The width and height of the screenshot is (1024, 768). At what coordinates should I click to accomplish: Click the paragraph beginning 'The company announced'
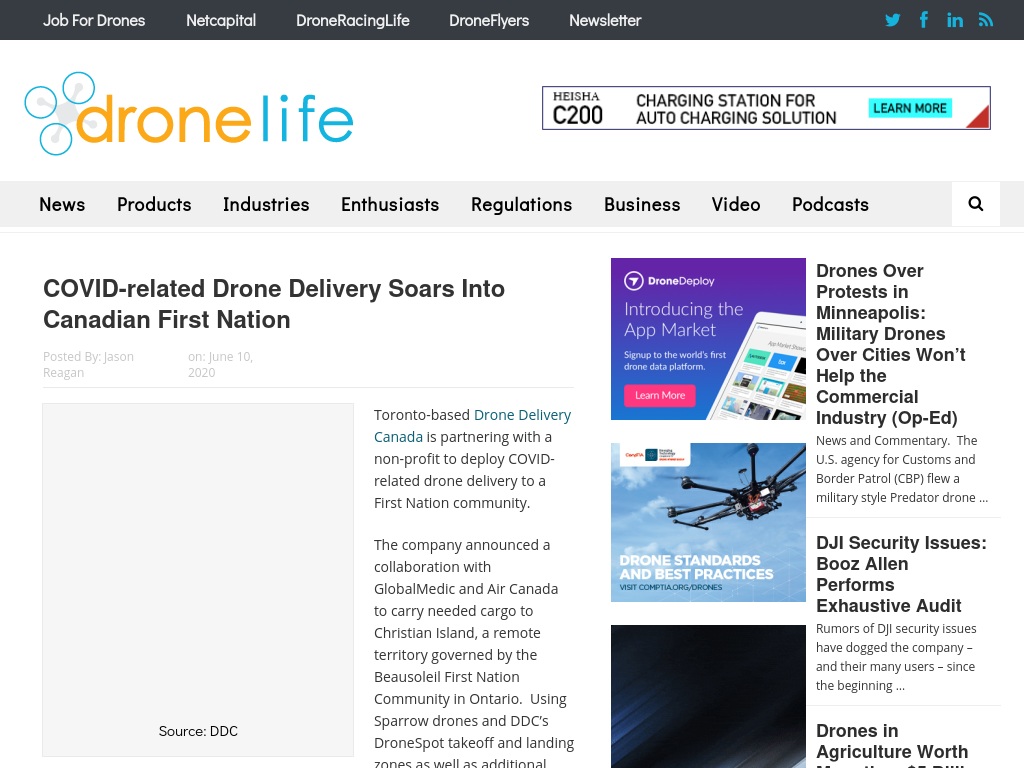474,653
